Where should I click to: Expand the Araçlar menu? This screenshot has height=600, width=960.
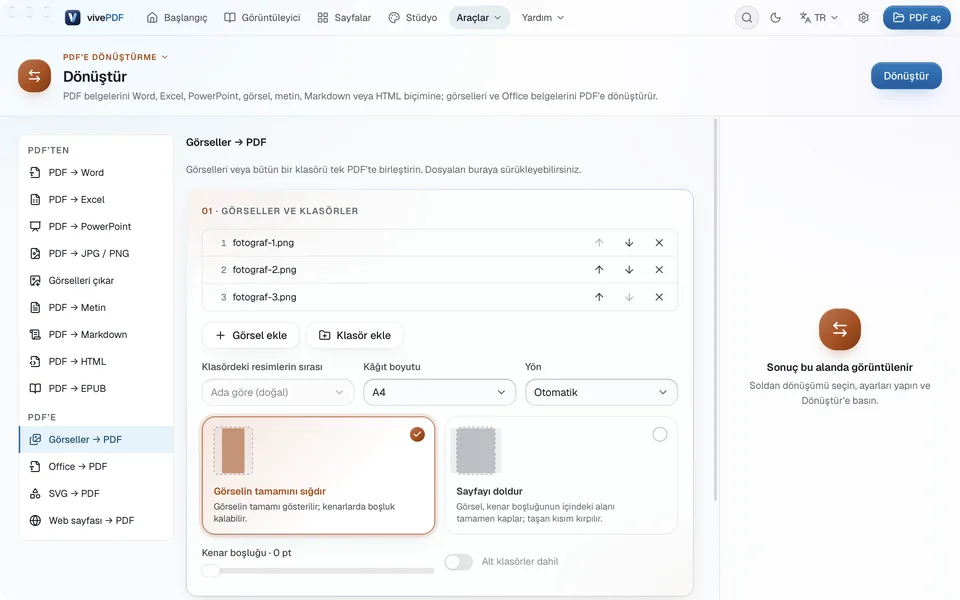click(x=479, y=18)
